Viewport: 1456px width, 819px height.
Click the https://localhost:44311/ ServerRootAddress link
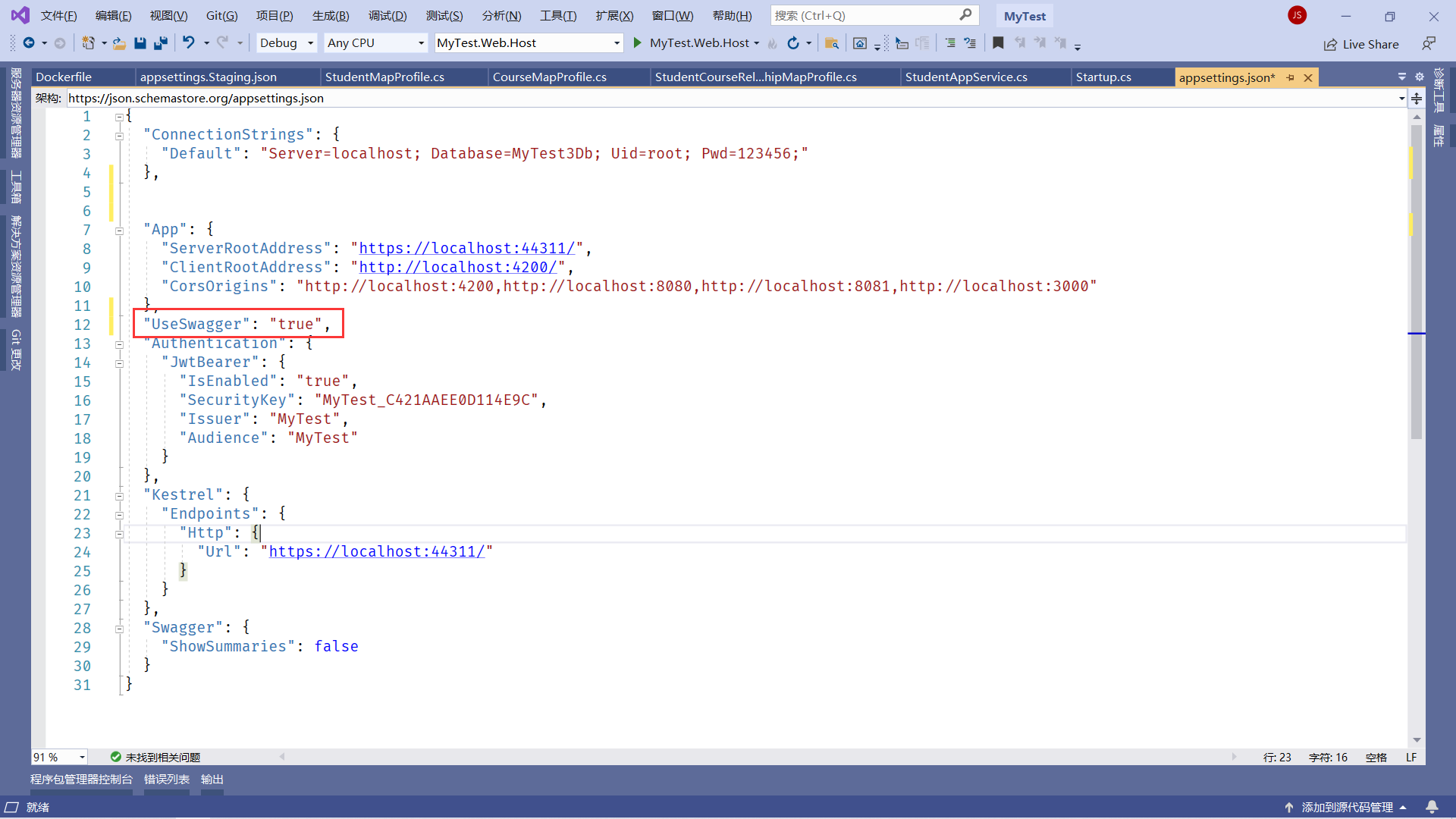(x=467, y=249)
